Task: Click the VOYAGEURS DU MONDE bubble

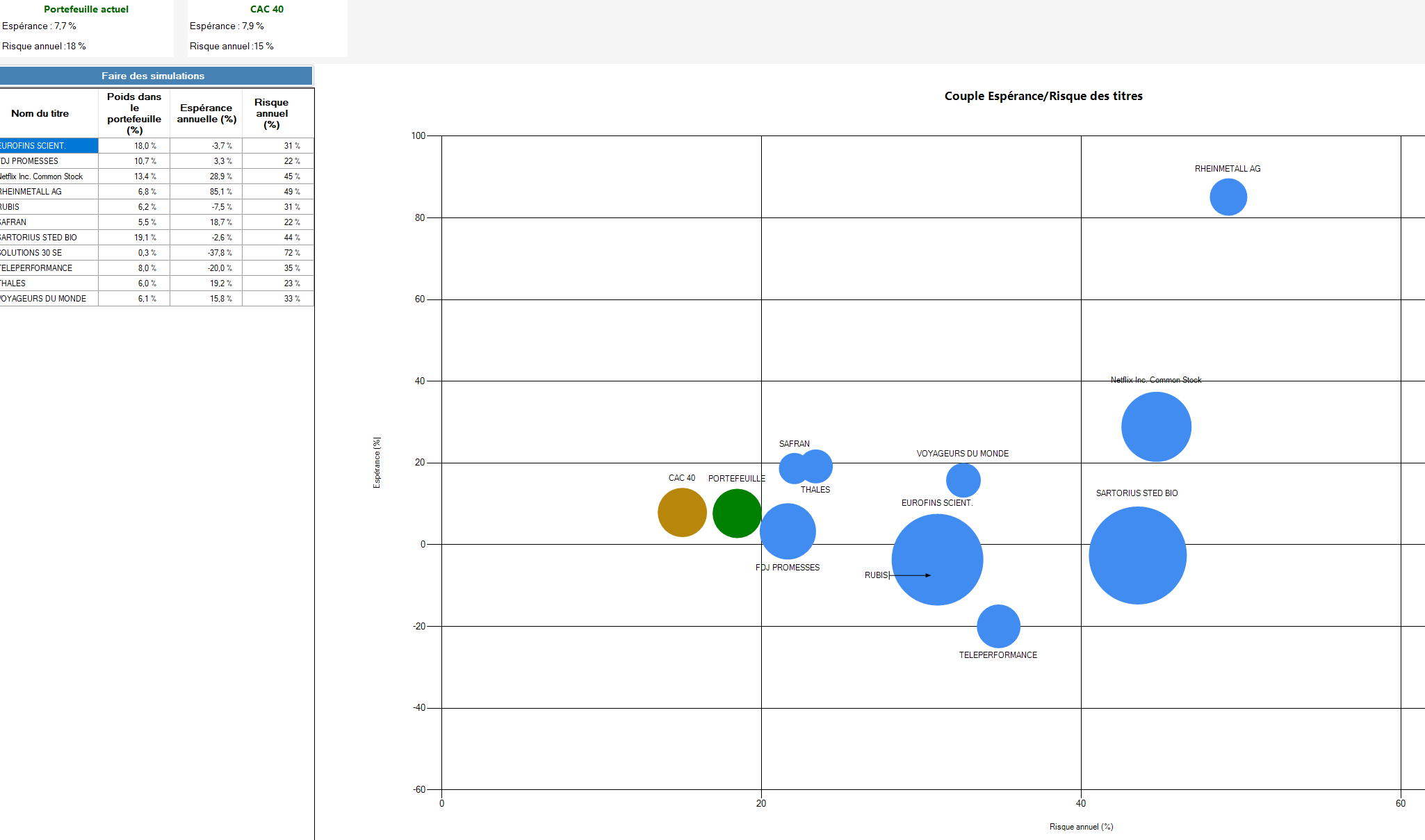Action: pyautogui.click(x=963, y=480)
